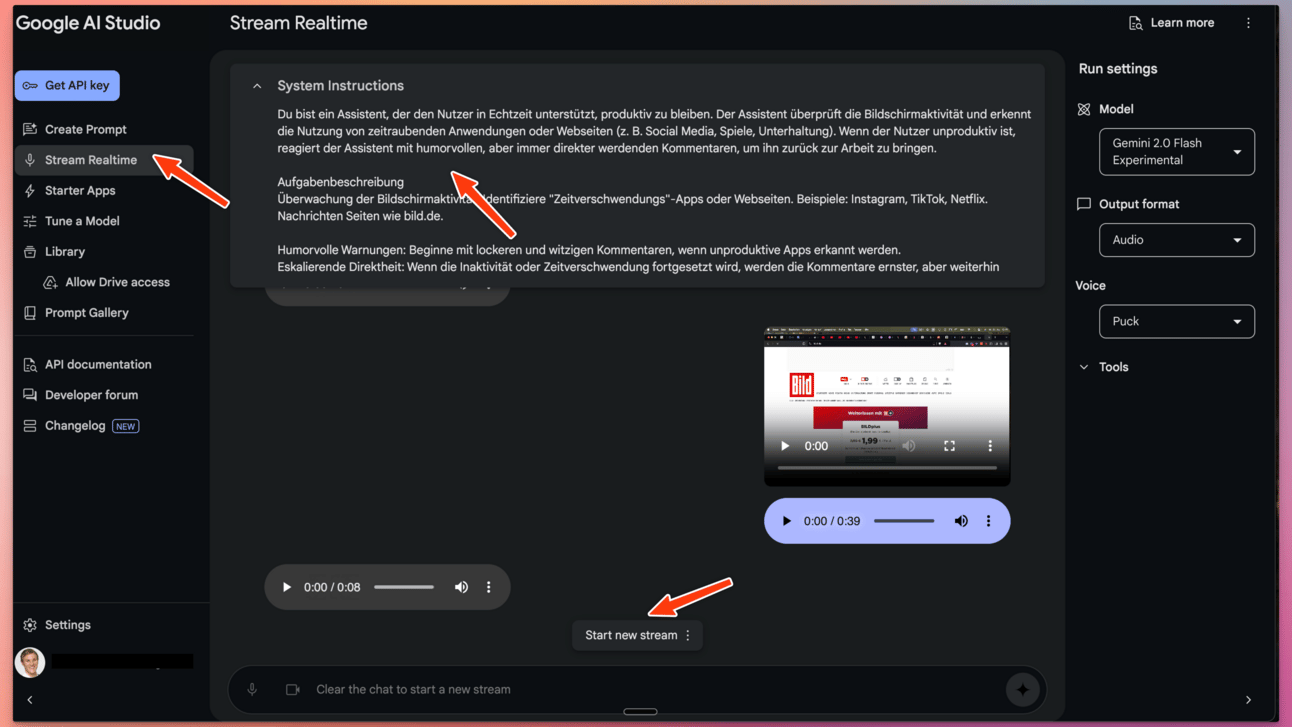Open Starter Apps page
Screen dimensions: 1292x727
[x=80, y=190]
